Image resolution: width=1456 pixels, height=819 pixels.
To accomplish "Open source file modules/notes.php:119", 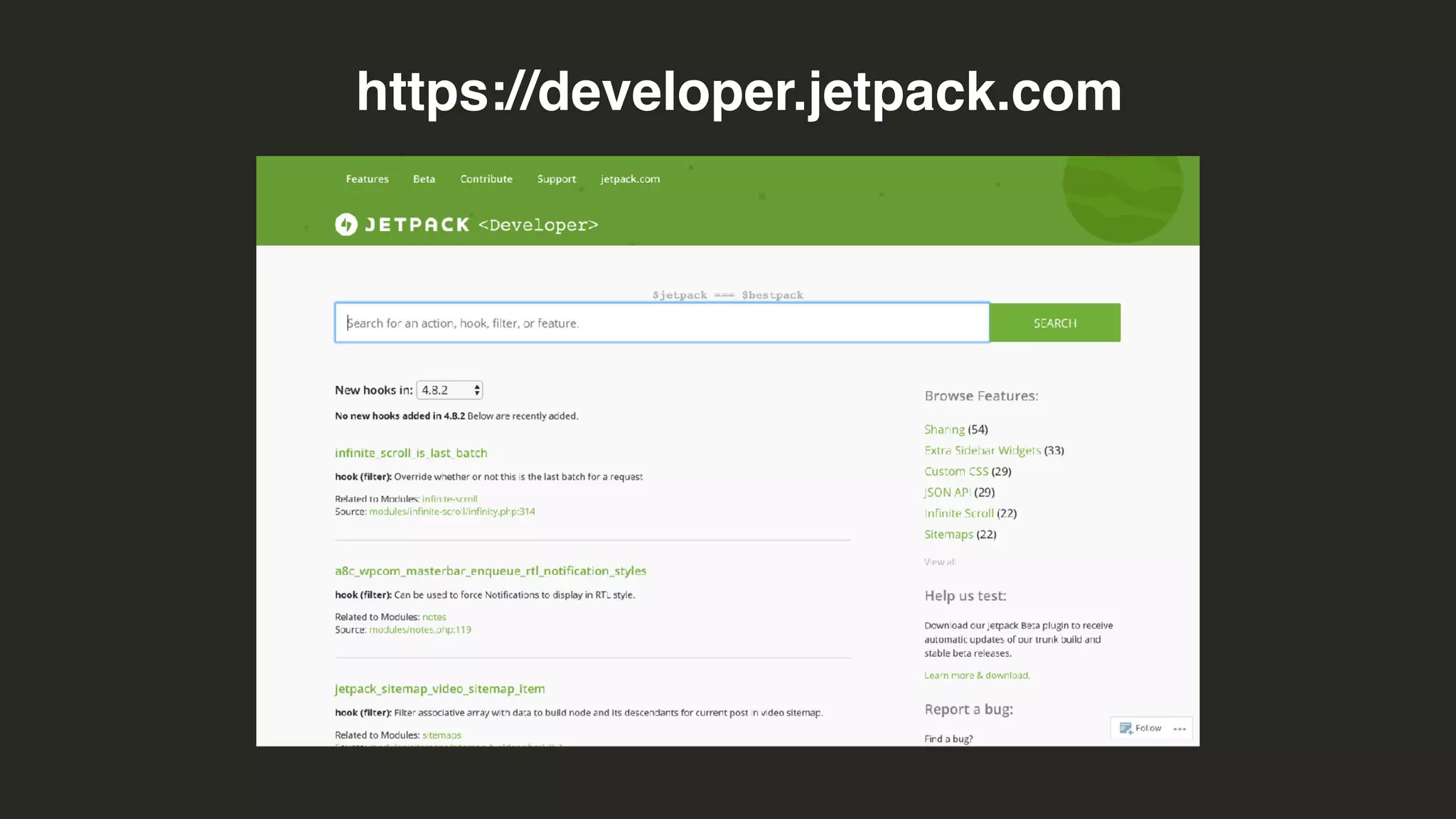I will point(420,630).
